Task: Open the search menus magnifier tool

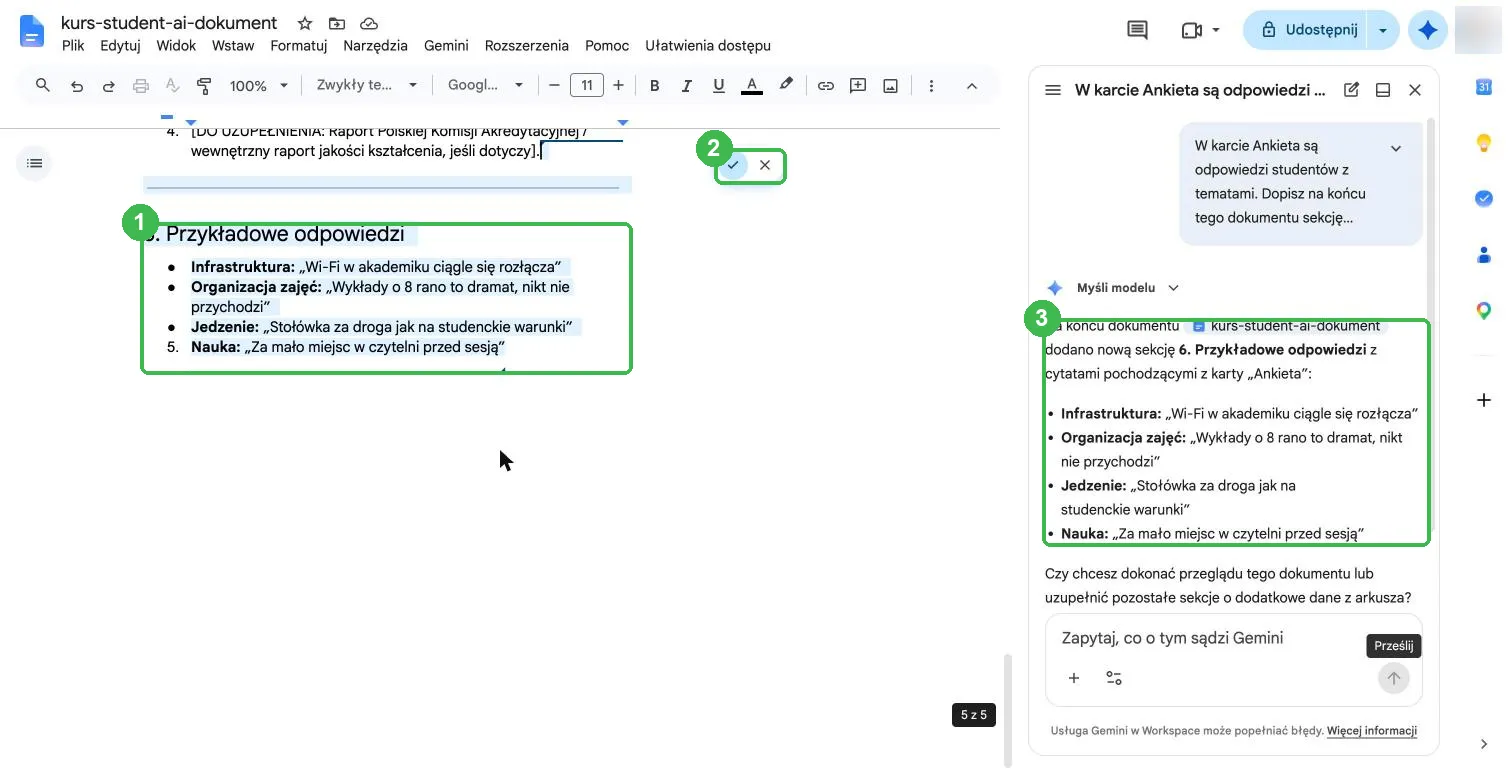Action: (x=43, y=86)
